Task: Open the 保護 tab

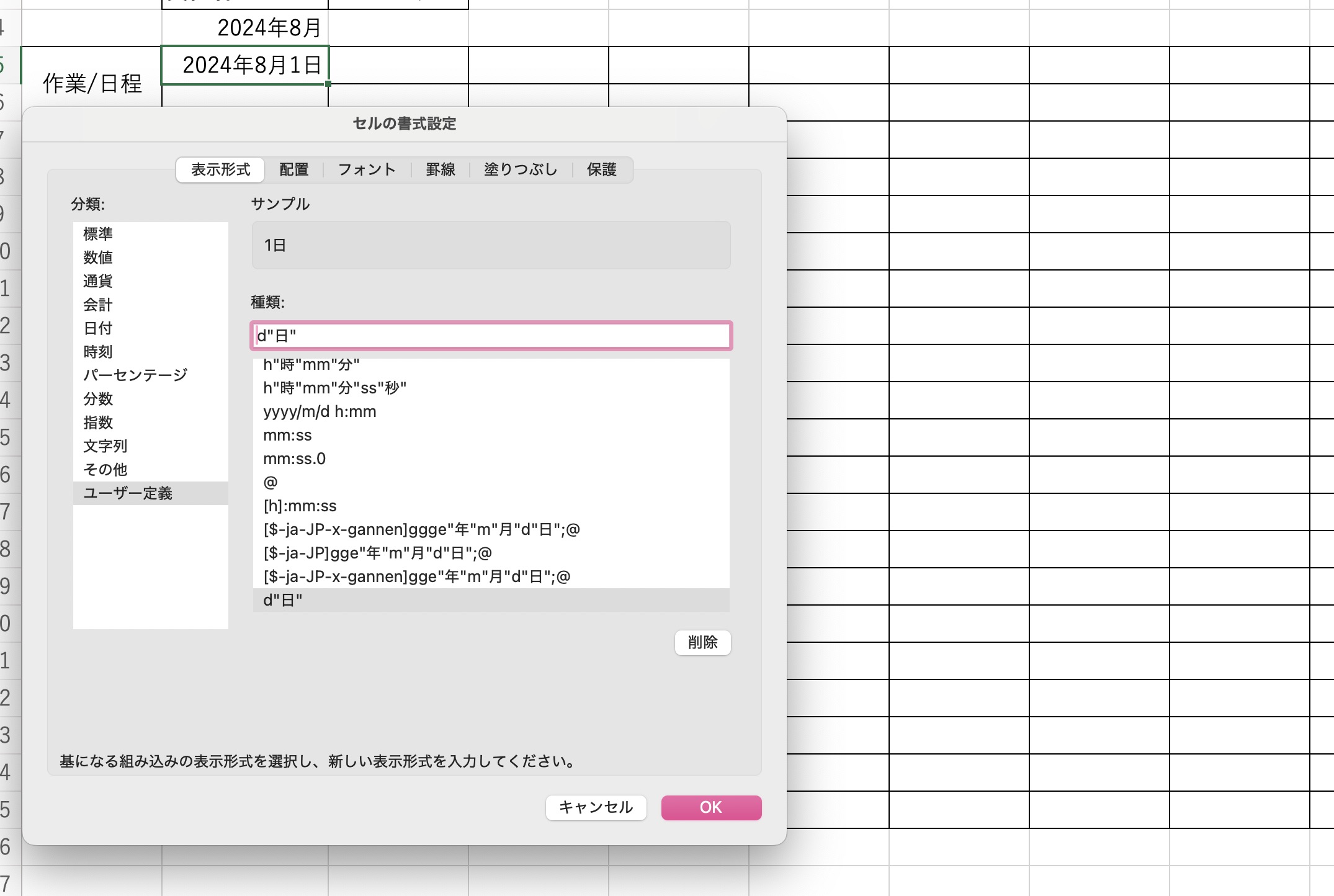Action: pyautogui.click(x=602, y=169)
